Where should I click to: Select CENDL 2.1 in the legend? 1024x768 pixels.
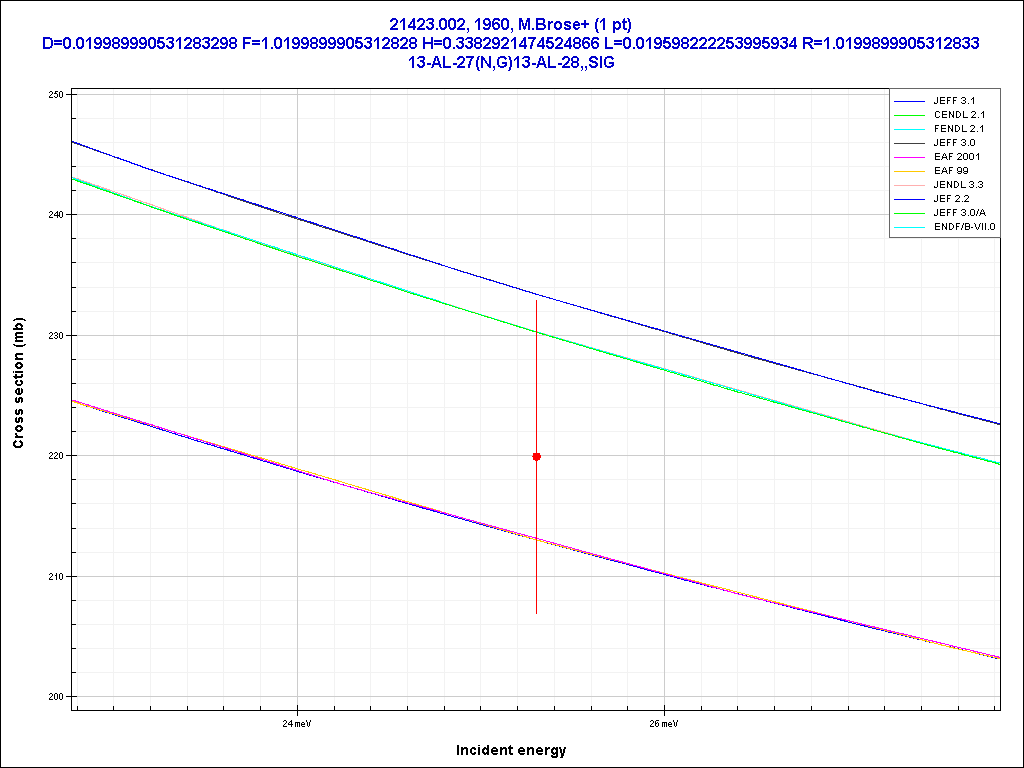click(x=959, y=115)
